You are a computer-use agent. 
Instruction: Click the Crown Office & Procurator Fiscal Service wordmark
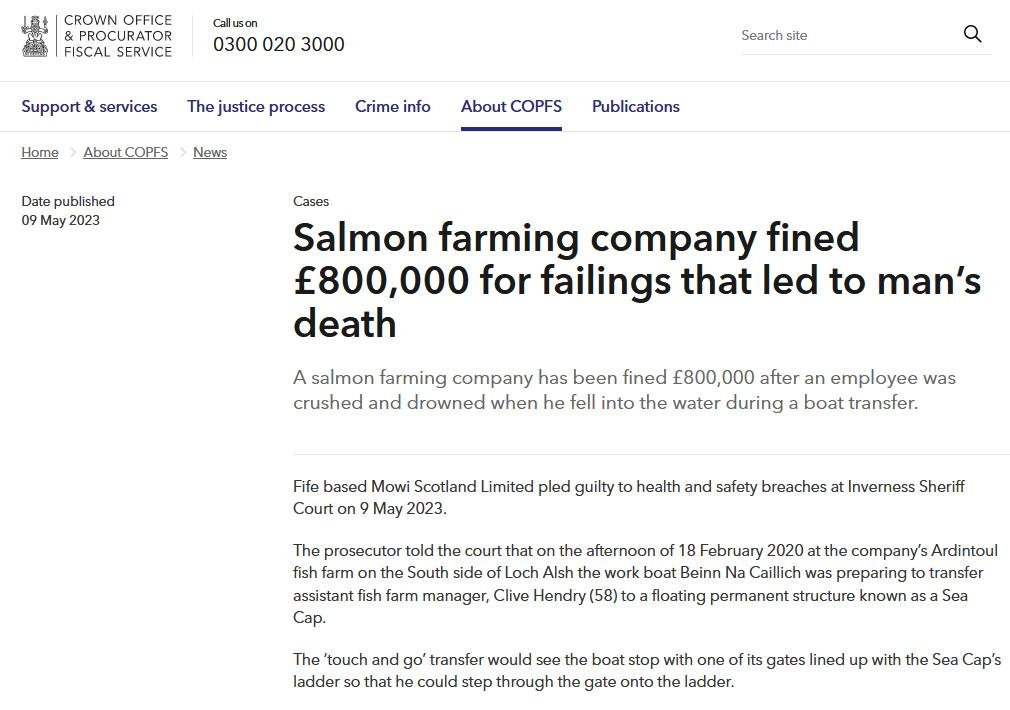coord(118,36)
